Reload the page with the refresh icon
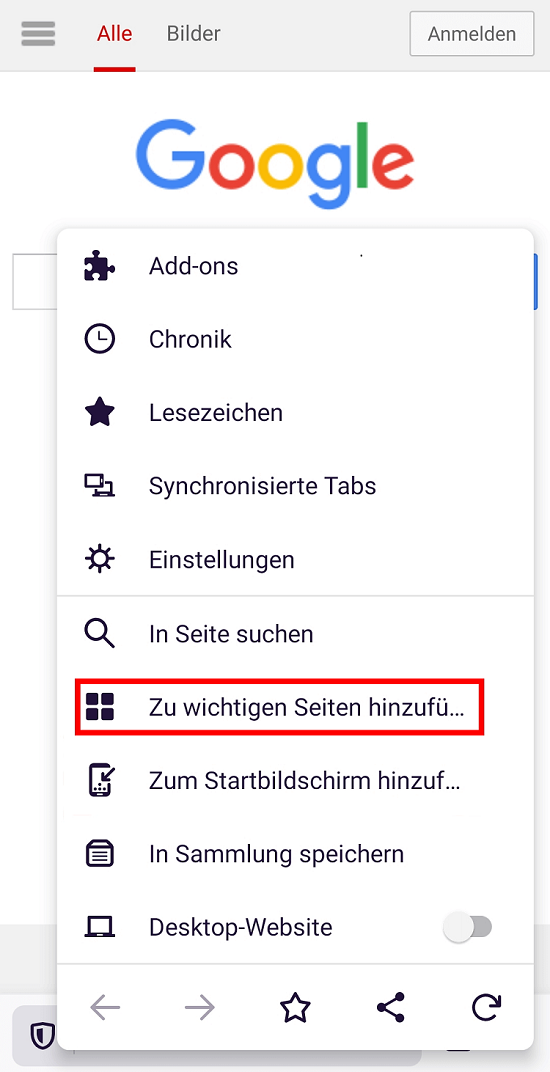The height and width of the screenshot is (1072, 550). pos(486,1007)
